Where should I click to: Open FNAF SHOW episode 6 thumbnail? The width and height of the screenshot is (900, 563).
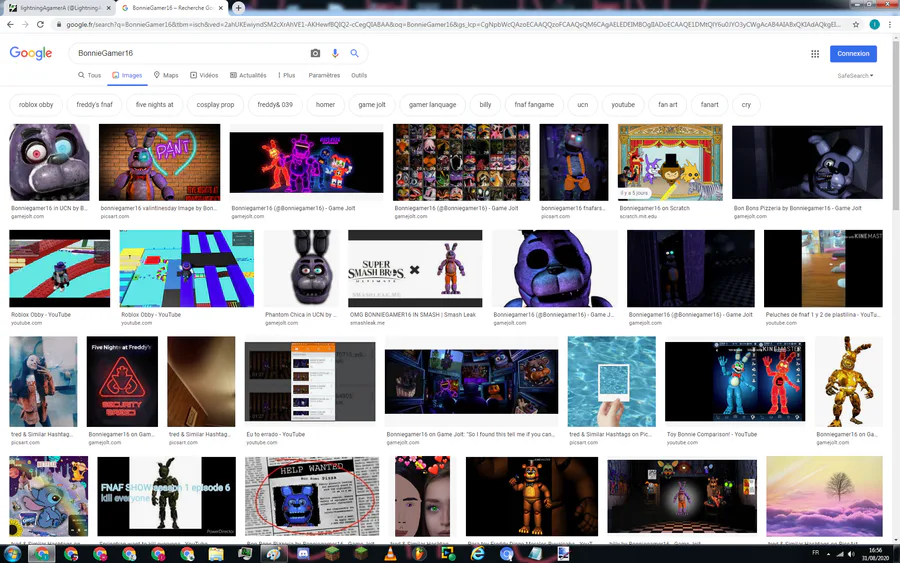(166, 496)
